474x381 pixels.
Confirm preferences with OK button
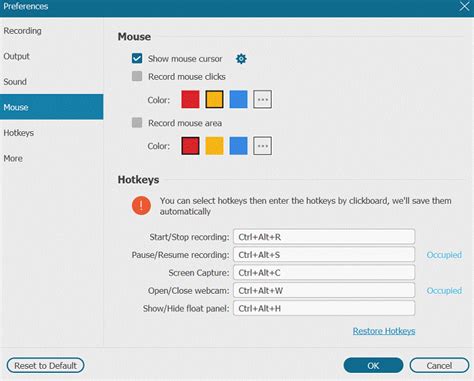click(373, 366)
